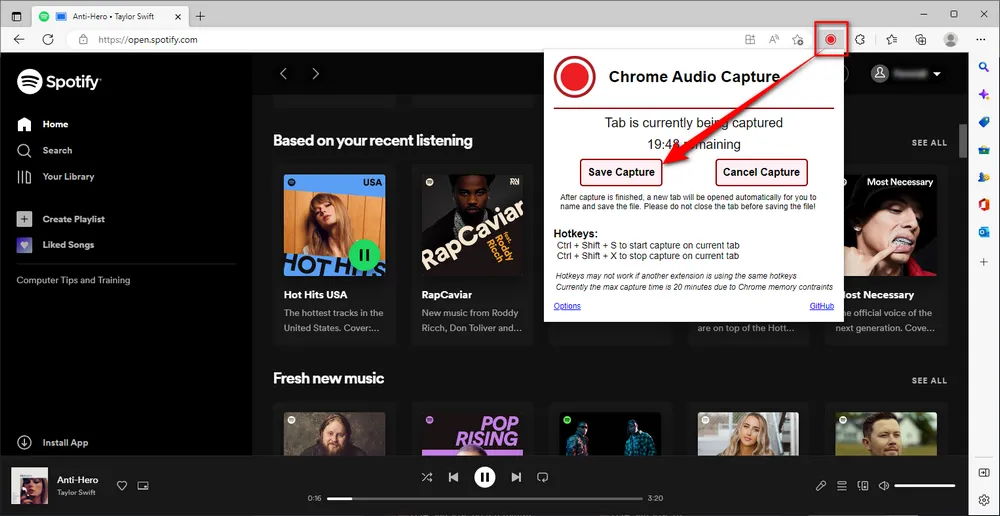Click the Save Capture button
Image resolution: width=1000 pixels, height=516 pixels.
pyautogui.click(x=621, y=172)
